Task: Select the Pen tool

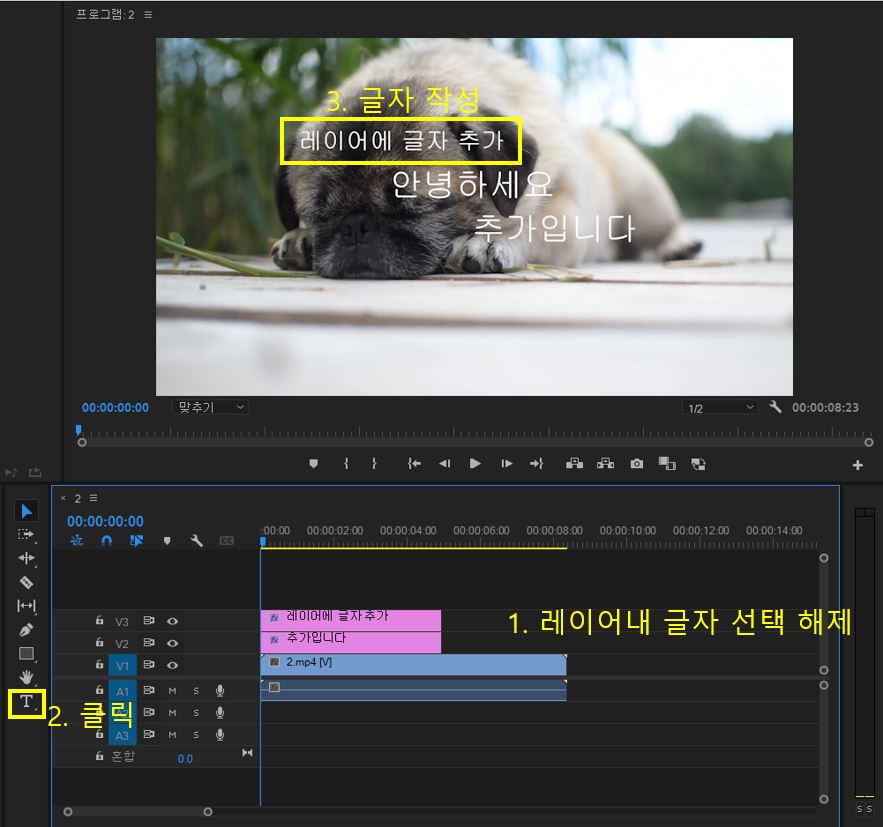Action: pyautogui.click(x=26, y=629)
